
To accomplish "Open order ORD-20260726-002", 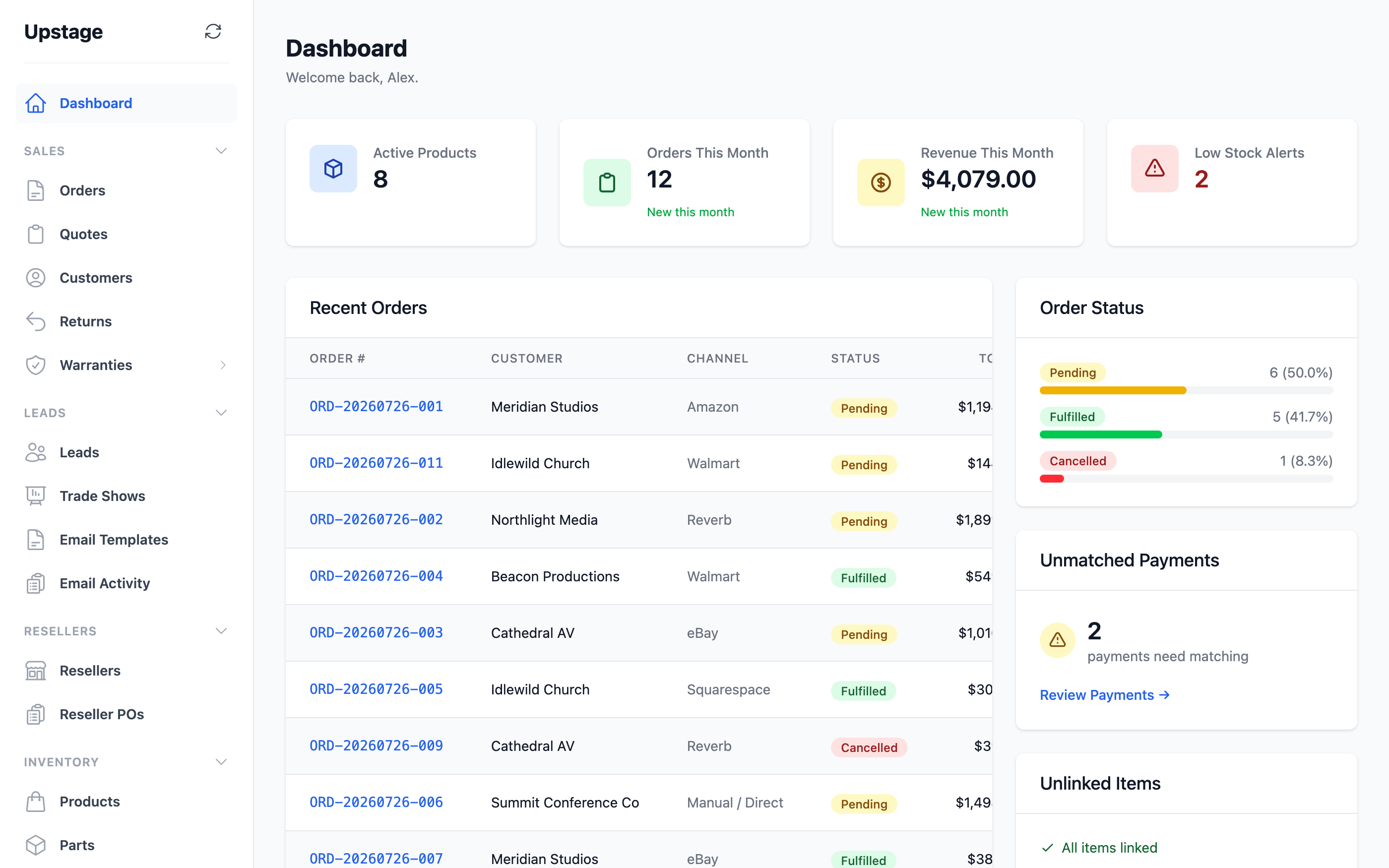I will [376, 519].
